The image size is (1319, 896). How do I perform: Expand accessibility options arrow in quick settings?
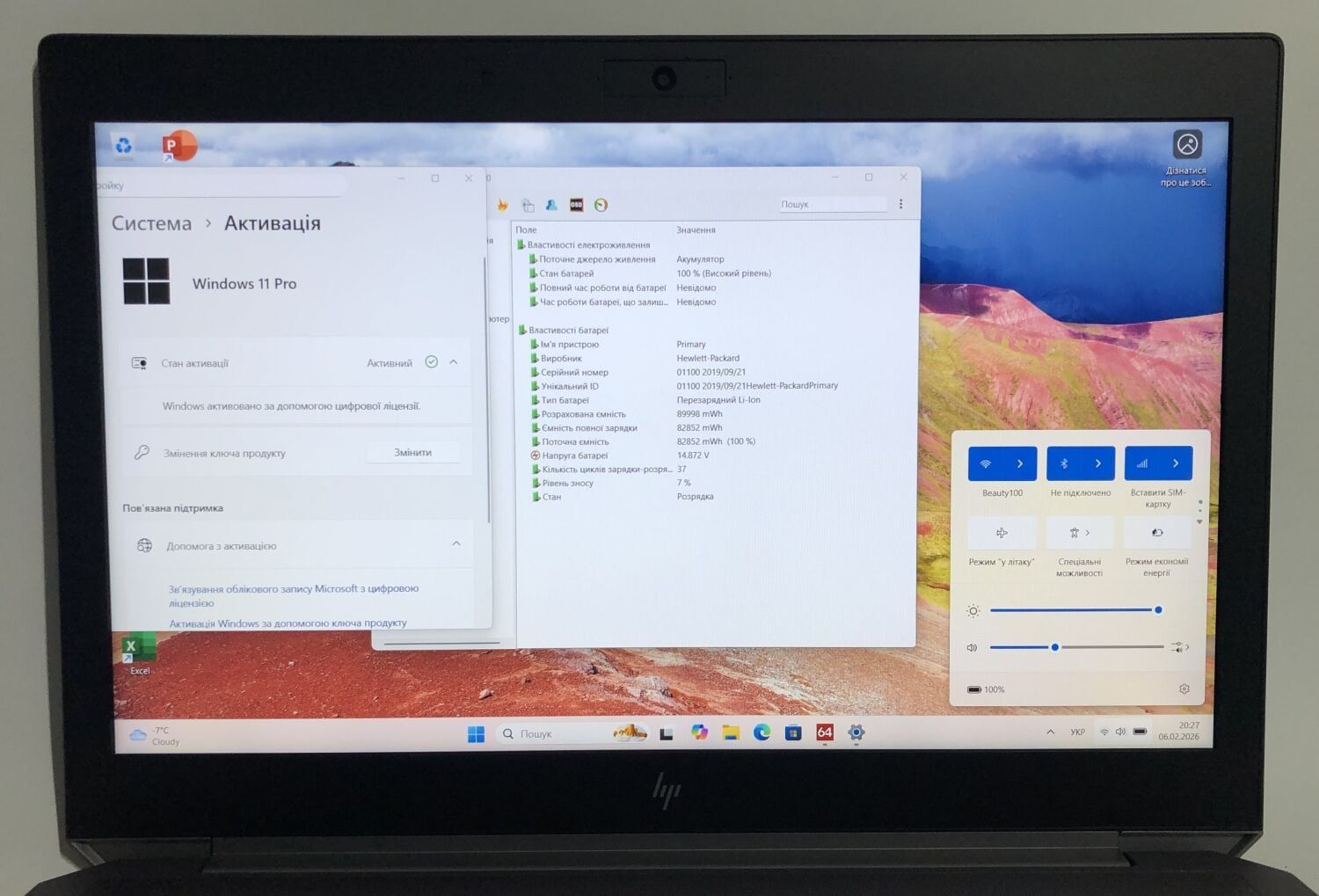click(x=1088, y=533)
